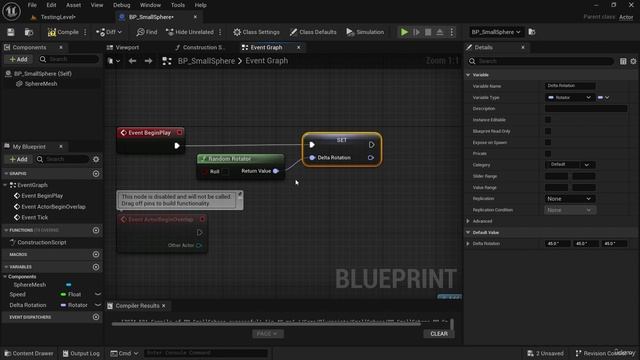Screen dimensions: 640x360
Task: Open the Compile options three-dot menu
Action: click(x=85, y=32)
